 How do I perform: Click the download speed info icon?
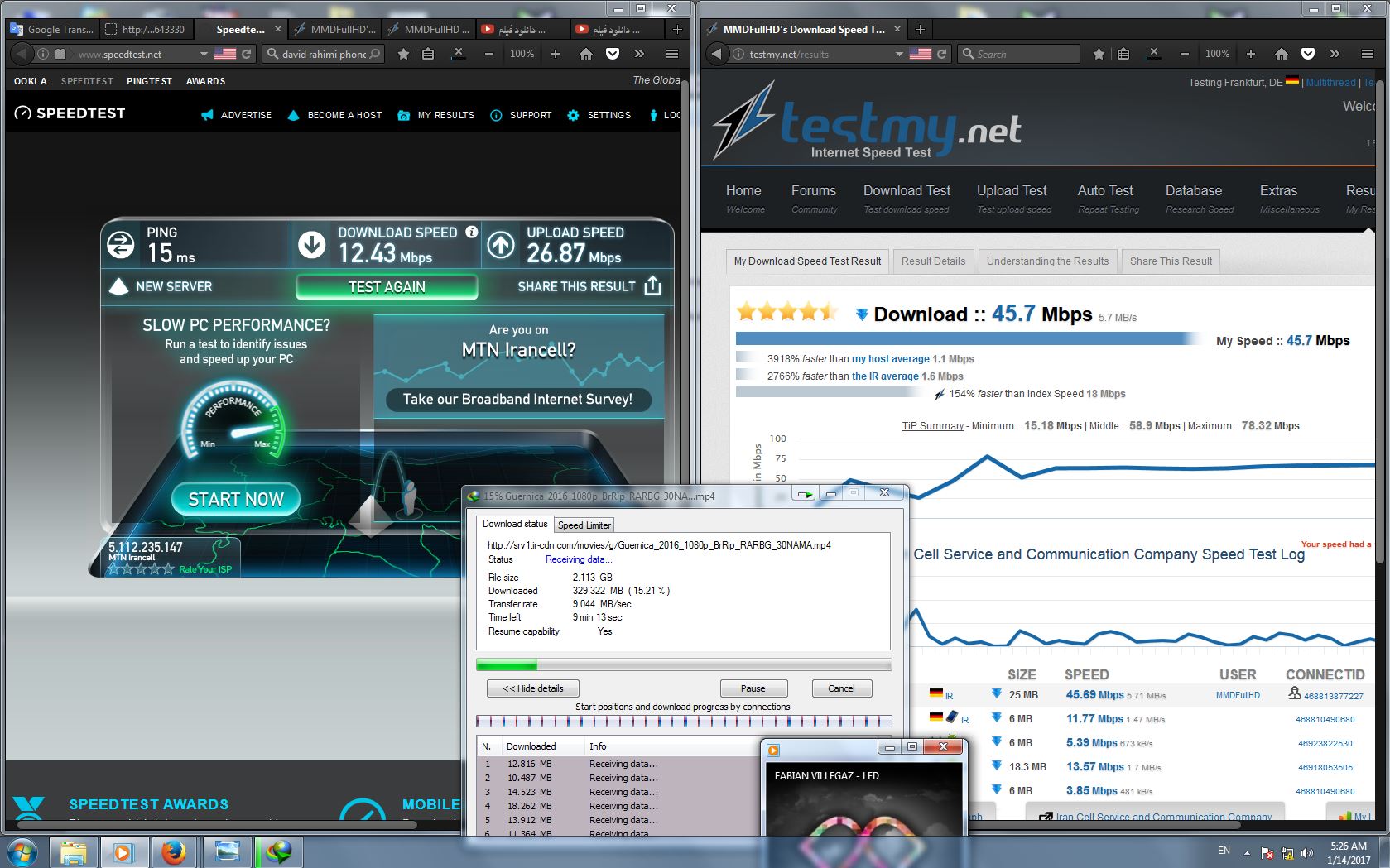coord(471,232)
